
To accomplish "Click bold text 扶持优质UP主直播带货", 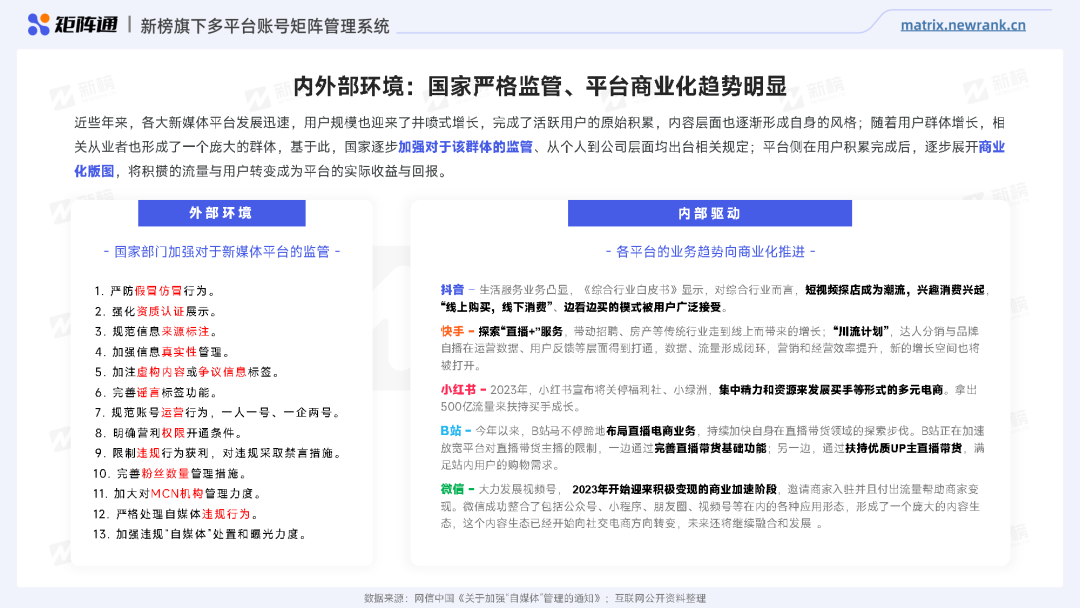I will pos(903,448).
